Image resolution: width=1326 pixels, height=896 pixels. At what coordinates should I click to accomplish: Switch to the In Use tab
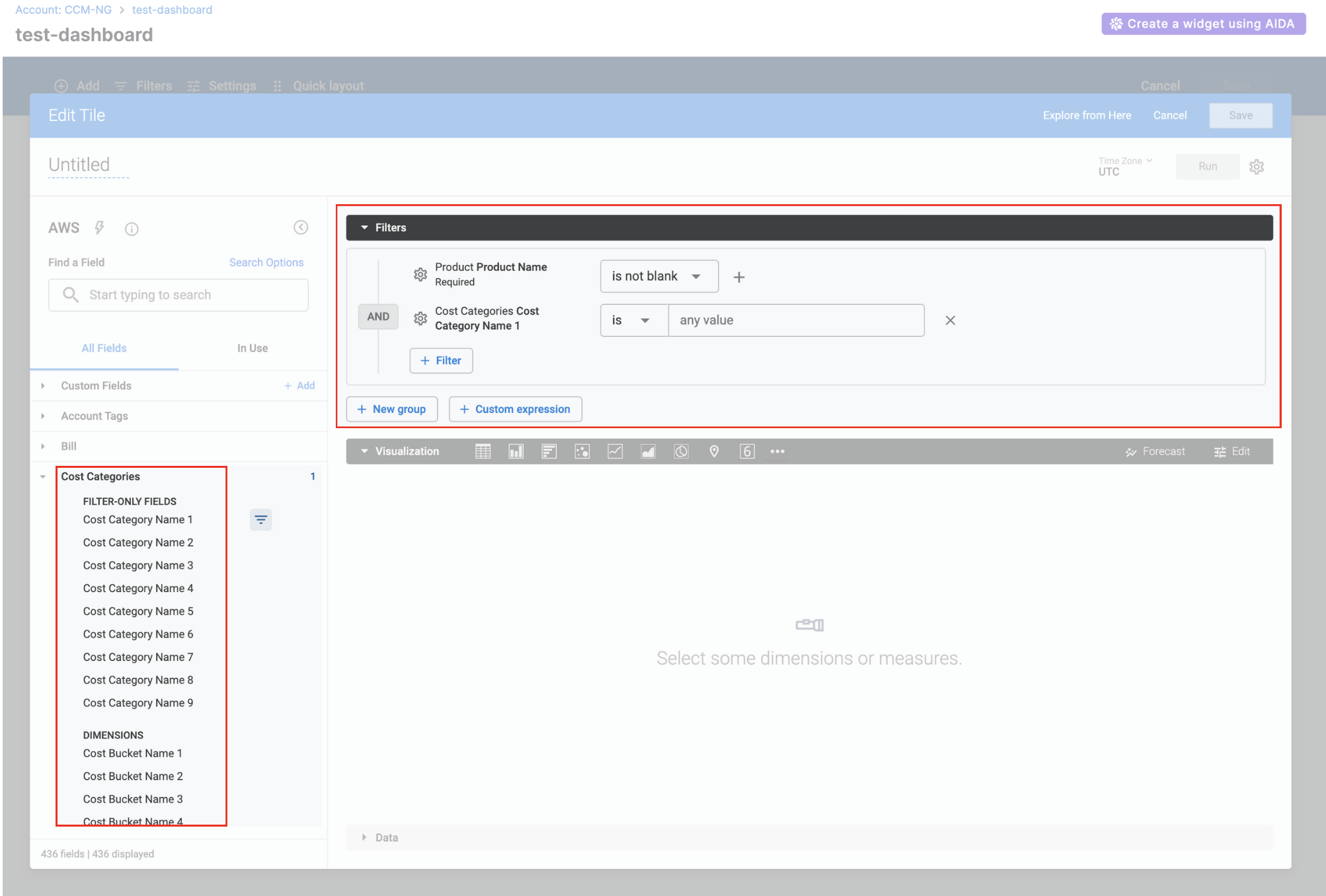253,348
